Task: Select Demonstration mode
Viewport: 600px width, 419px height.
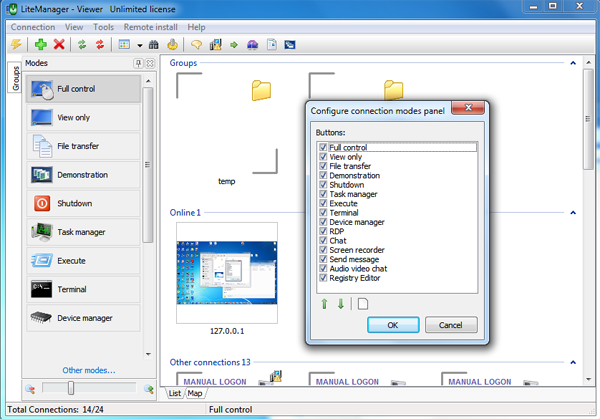Action: tap(83, 175)
